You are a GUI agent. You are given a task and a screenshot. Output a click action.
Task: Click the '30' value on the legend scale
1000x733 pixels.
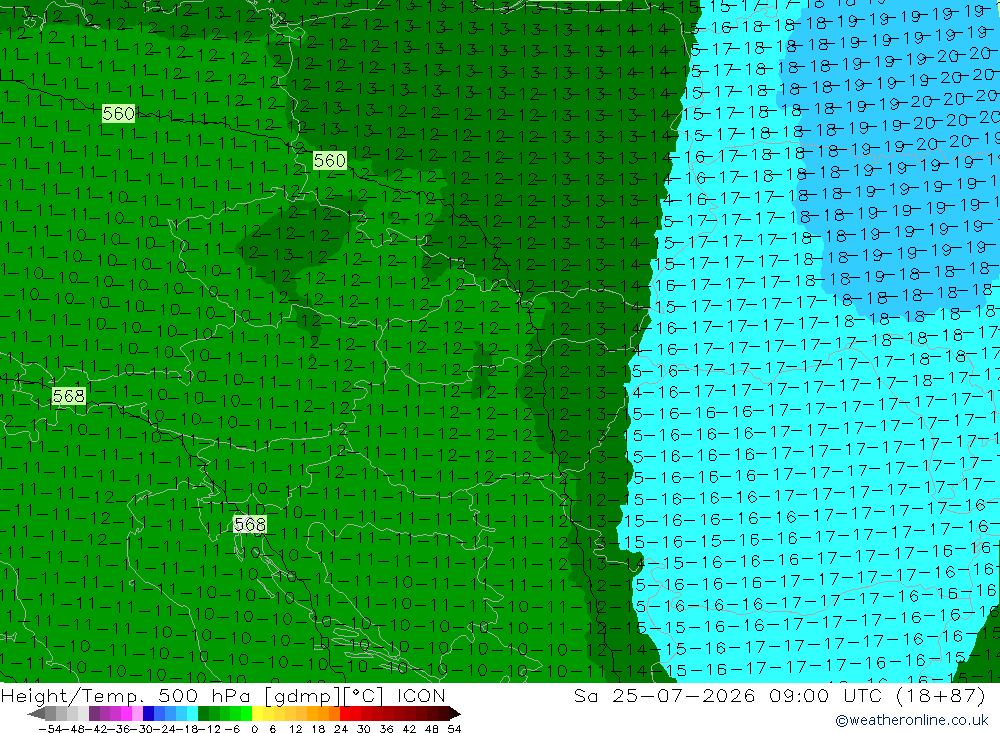click(x=364, y=729)
